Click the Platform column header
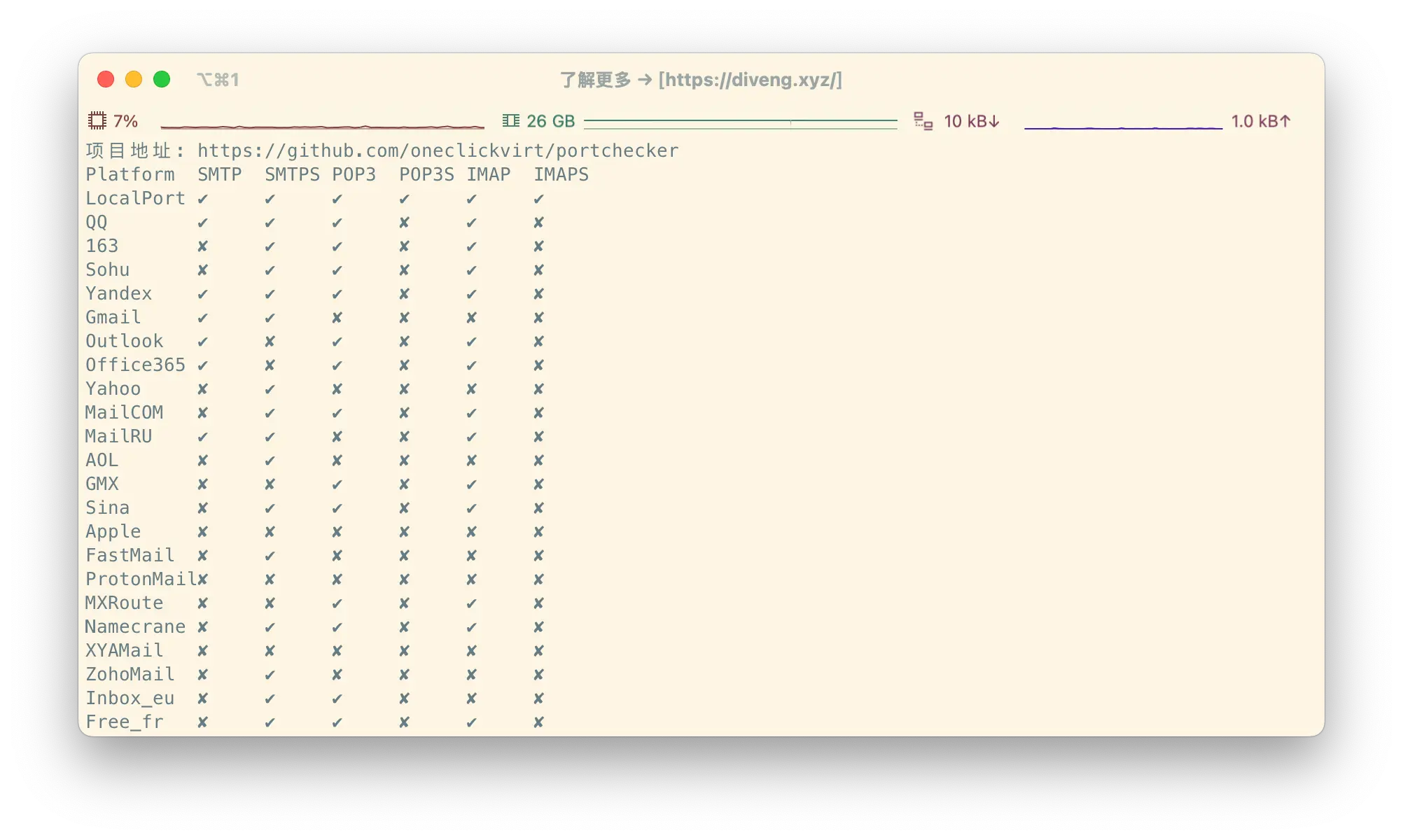Screen dimensions: 1403x840 point(130,174)
